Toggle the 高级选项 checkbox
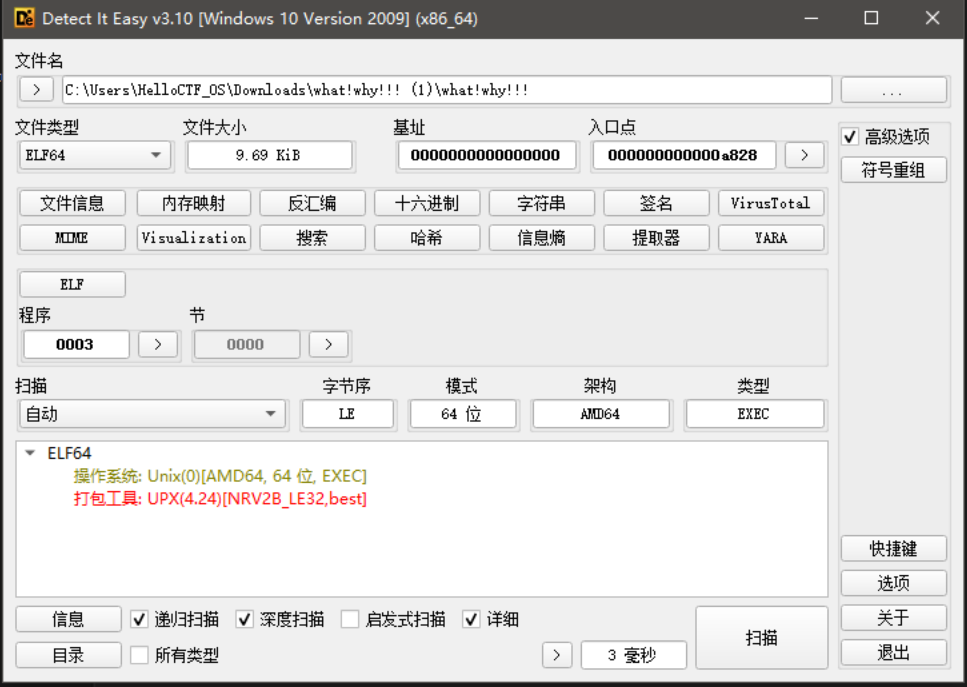967x687 pixels. (850, 137)
